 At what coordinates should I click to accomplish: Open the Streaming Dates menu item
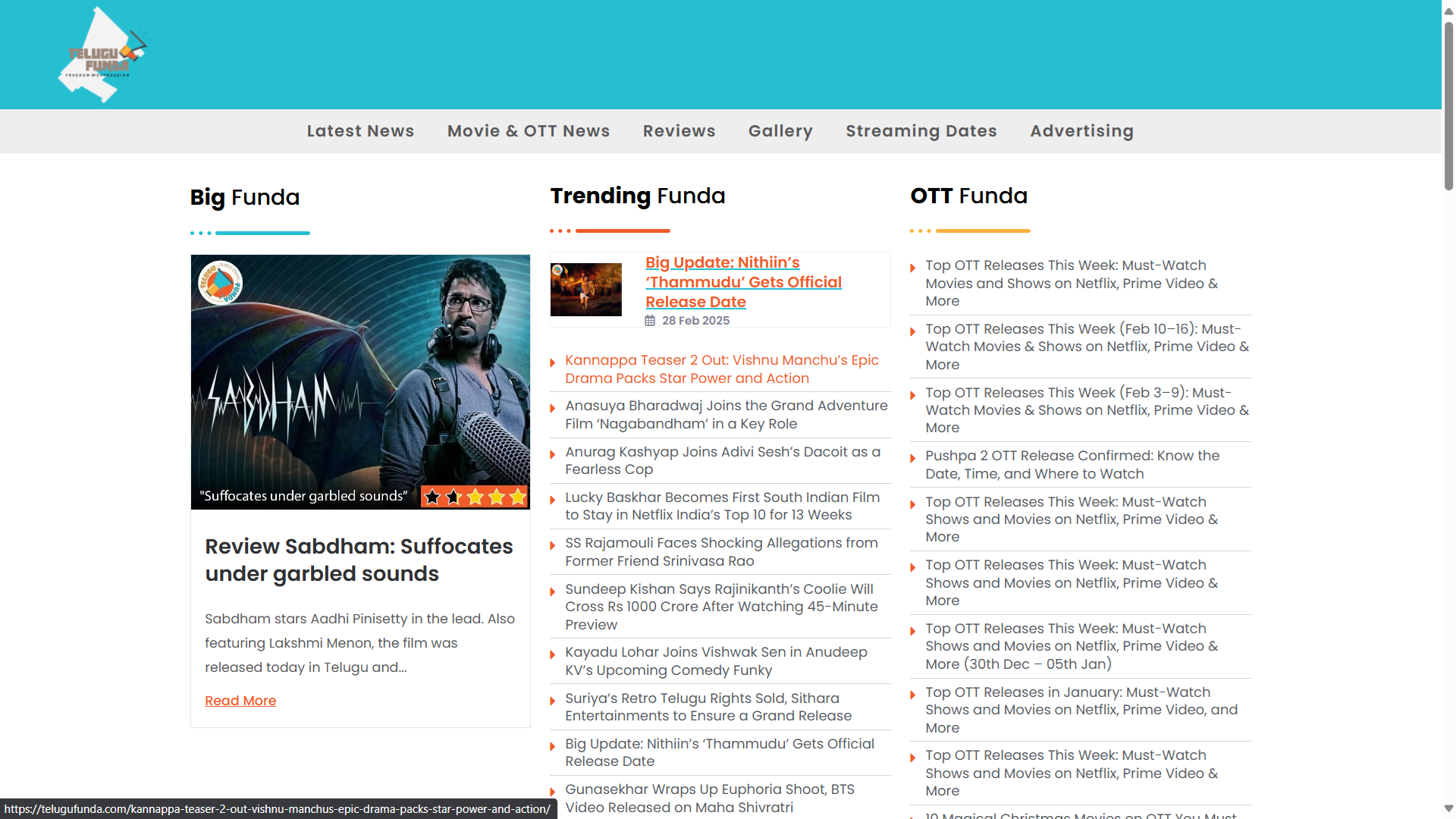(x=921, y=131)
